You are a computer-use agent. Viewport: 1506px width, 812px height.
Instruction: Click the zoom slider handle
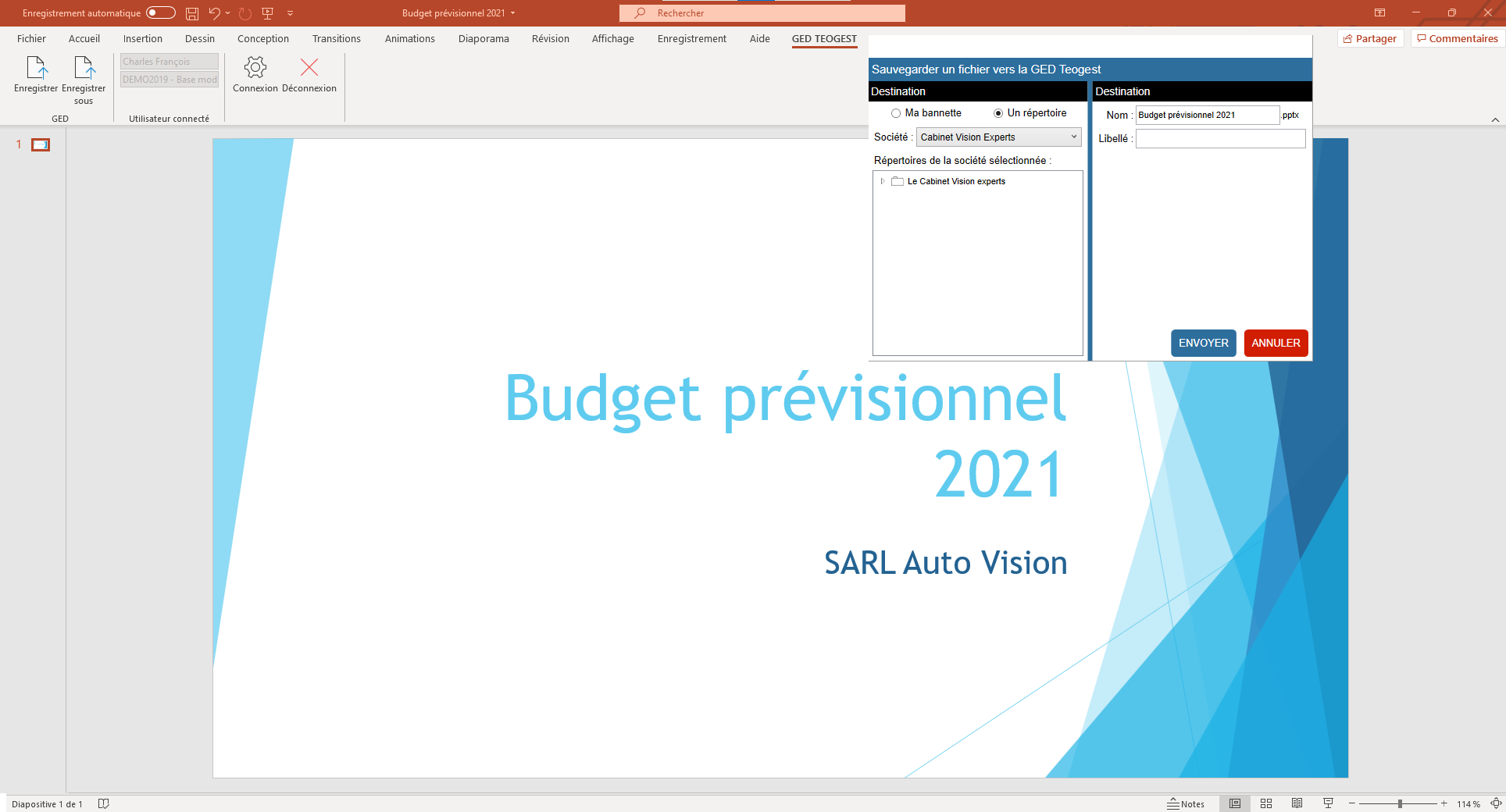(1400, 803)
